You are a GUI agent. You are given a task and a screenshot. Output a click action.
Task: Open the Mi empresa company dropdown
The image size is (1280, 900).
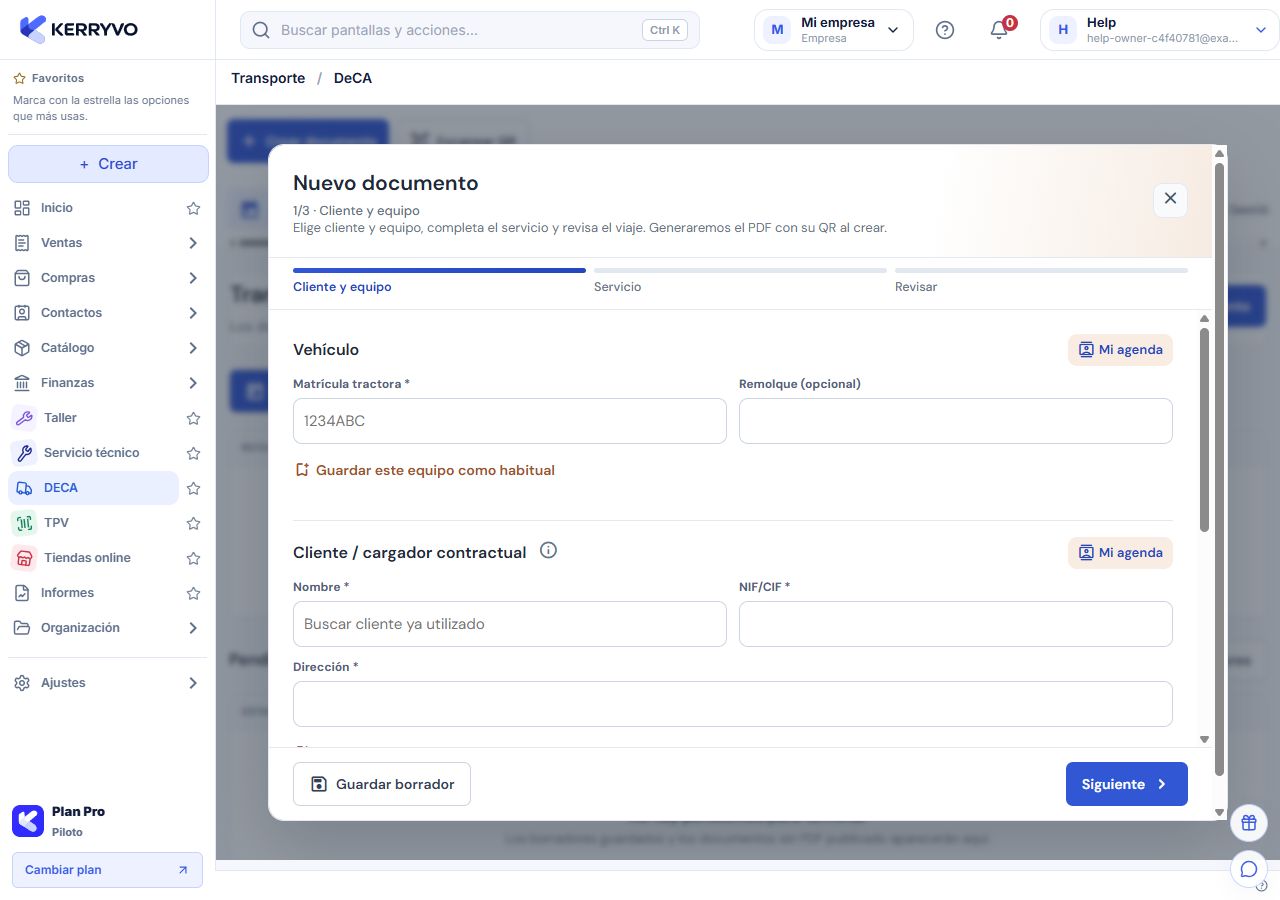pyautogui.click(x=833, y=30)
